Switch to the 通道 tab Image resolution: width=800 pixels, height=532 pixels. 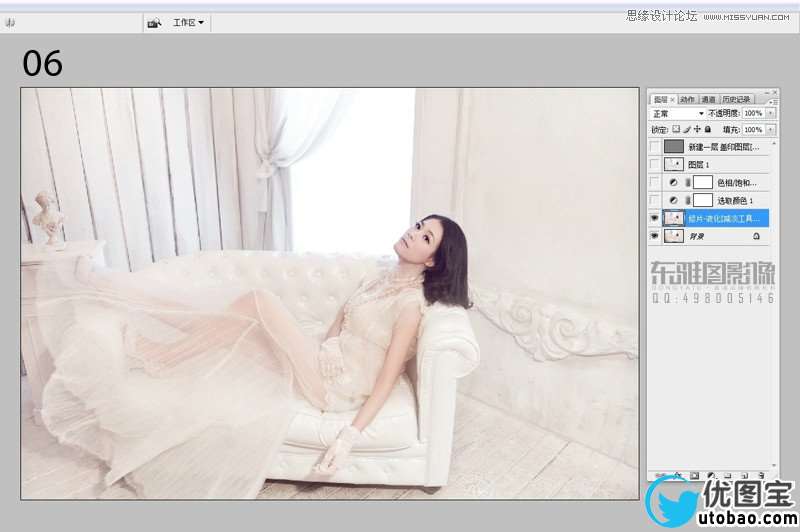(708, 99)
